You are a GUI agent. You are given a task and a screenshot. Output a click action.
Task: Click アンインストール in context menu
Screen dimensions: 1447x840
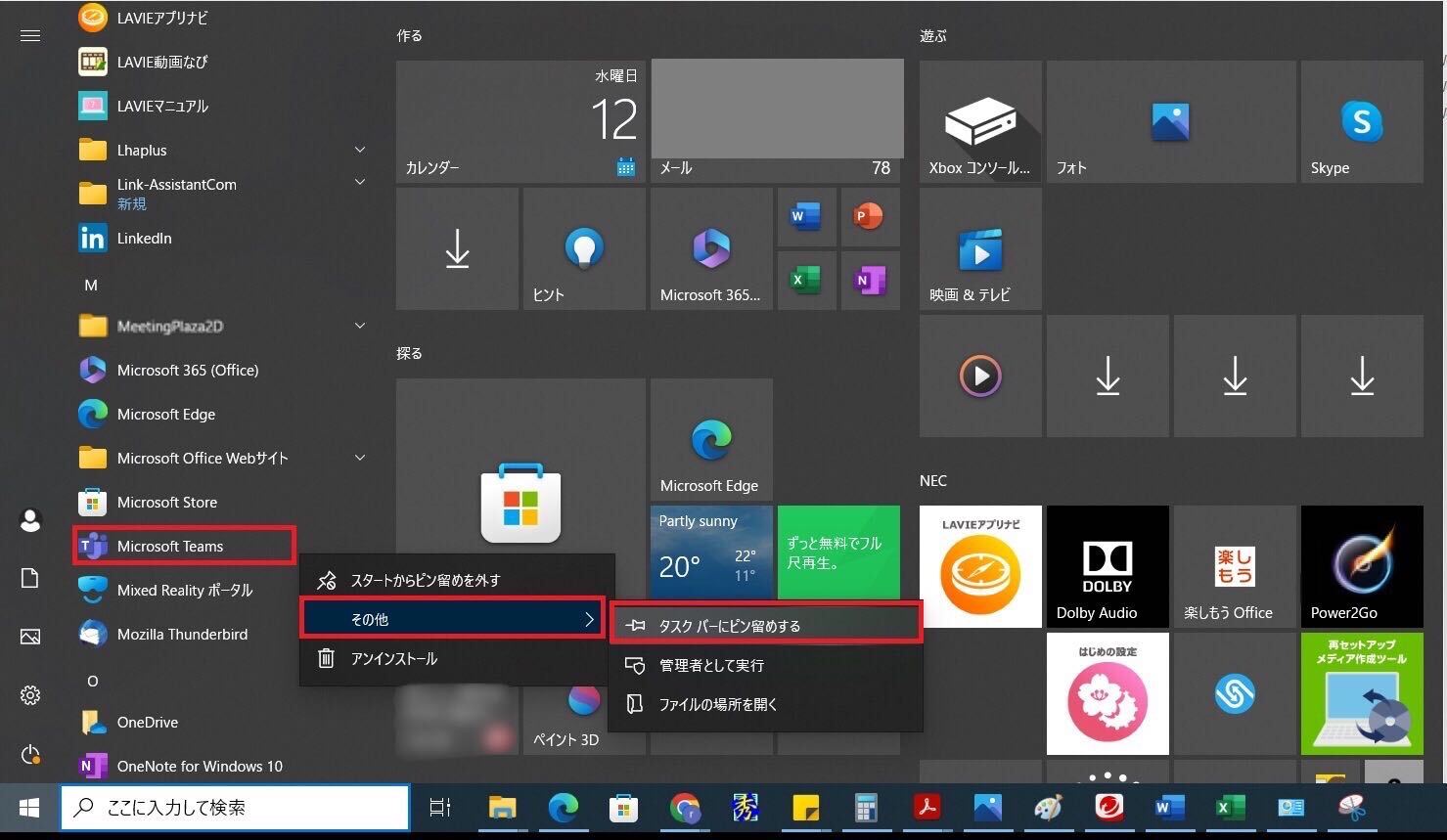pos(393,659)
